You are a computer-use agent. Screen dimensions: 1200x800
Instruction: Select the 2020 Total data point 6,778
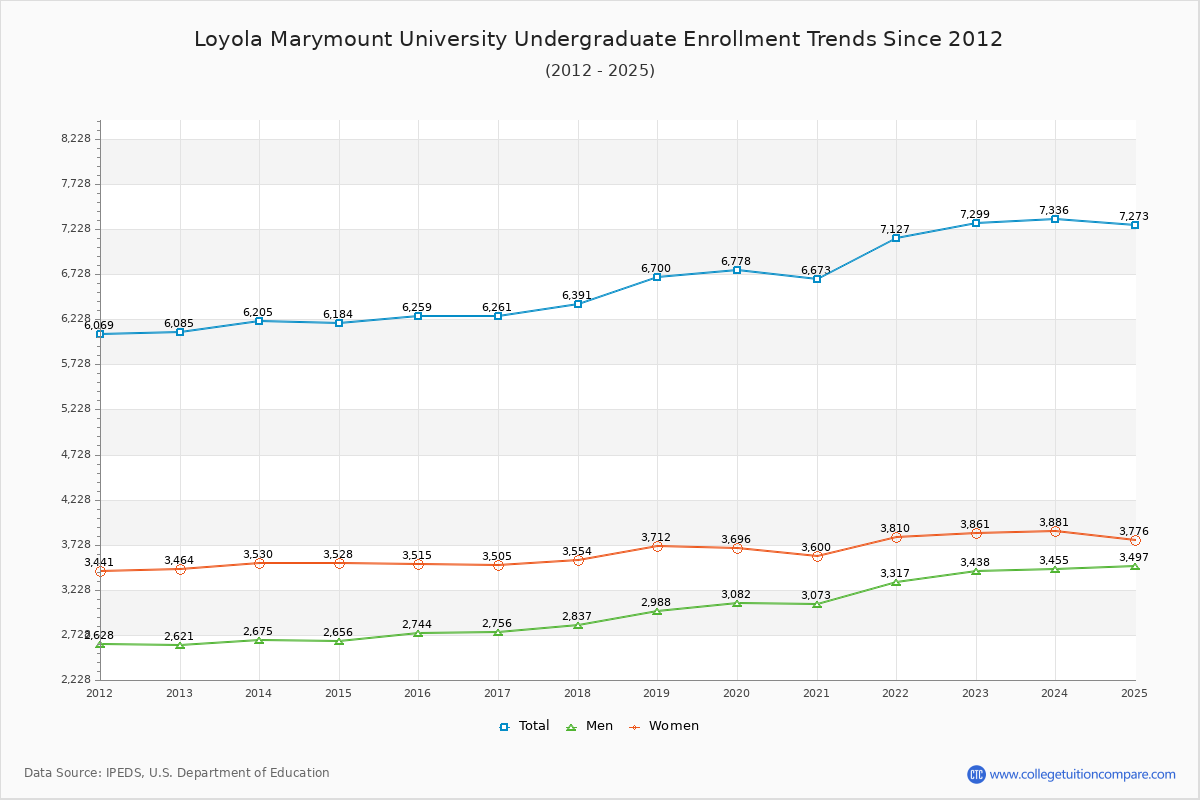tap(737, 270)
